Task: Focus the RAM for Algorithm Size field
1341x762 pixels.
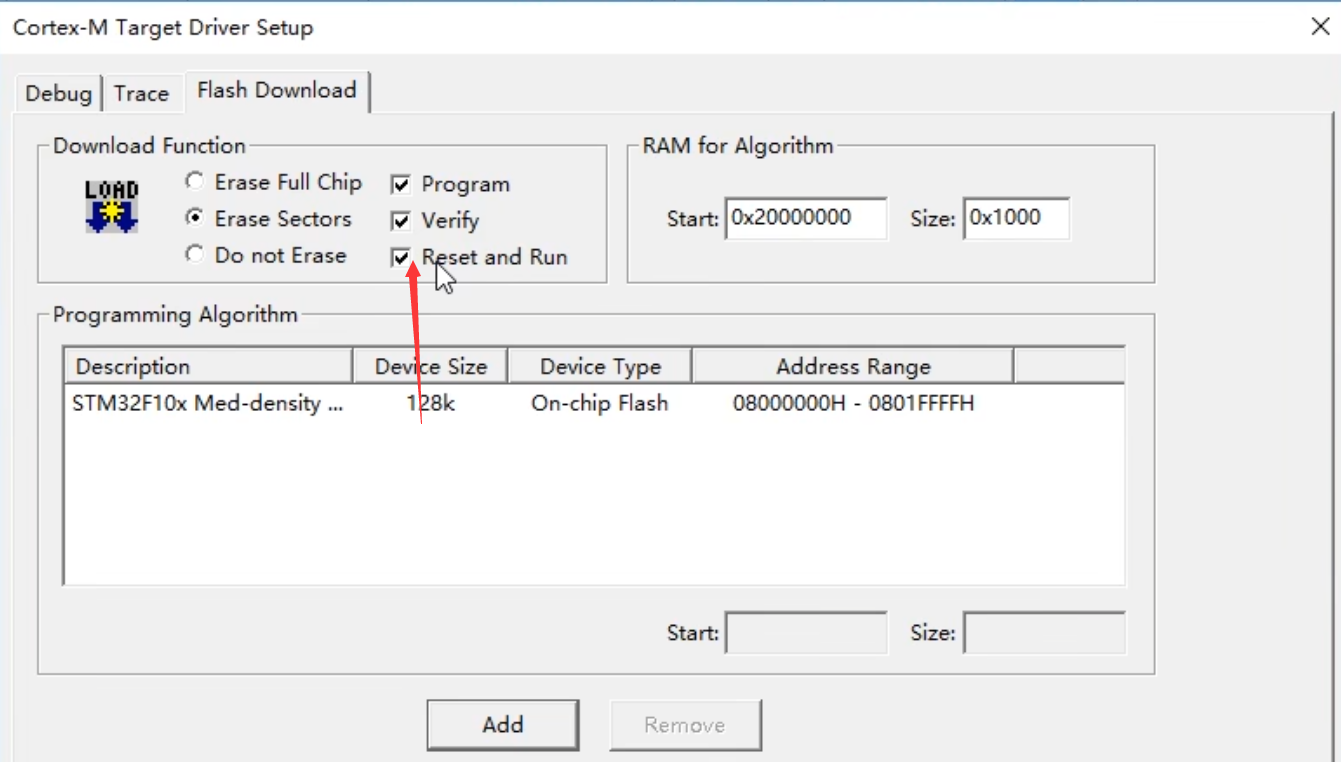Action: click(1015, 218)
